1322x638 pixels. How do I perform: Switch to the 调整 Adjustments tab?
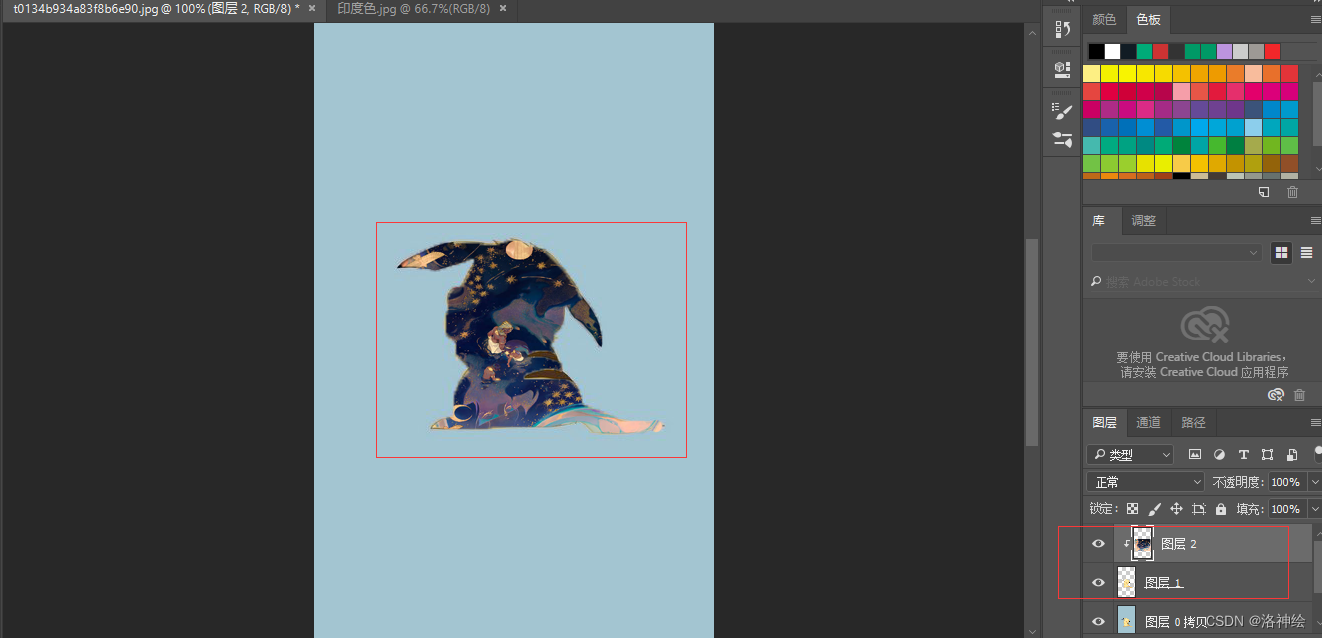[1143, 220]
